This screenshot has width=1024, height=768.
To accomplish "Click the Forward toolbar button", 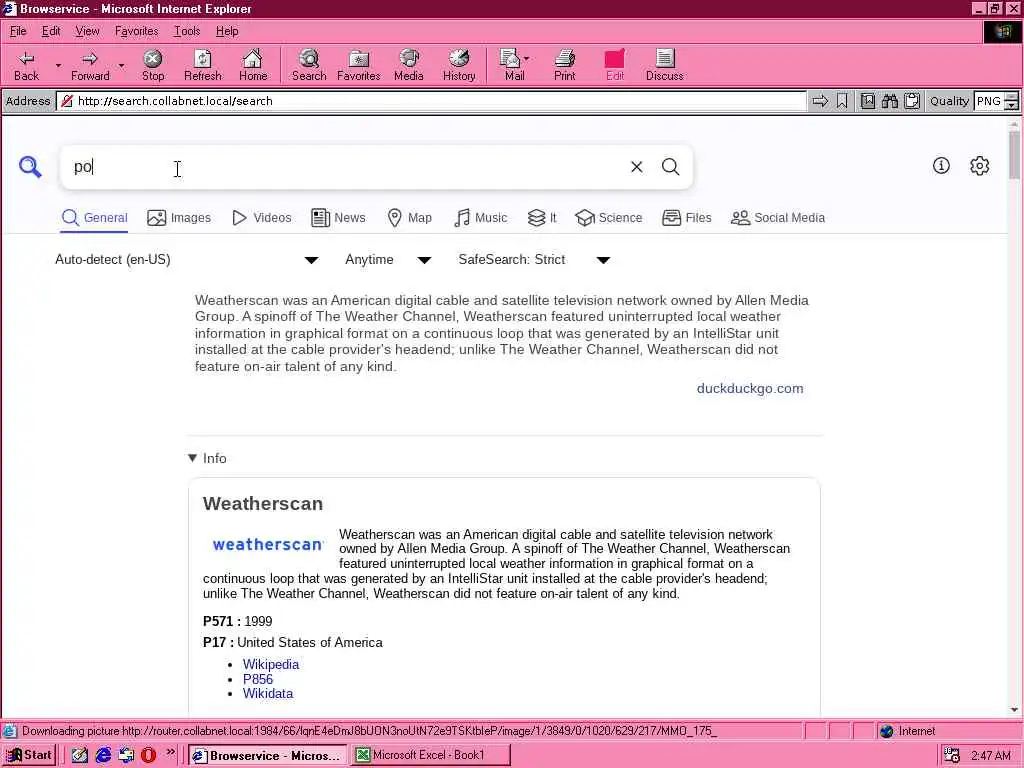I will pos(90,66).
